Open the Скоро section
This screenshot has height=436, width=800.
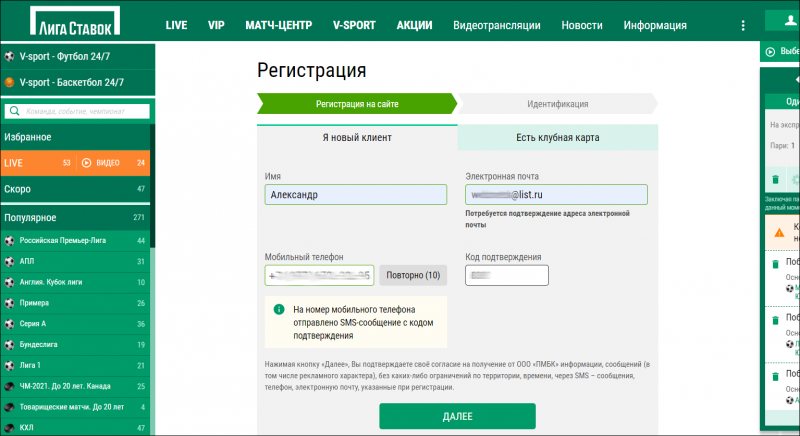coord(75,189)
